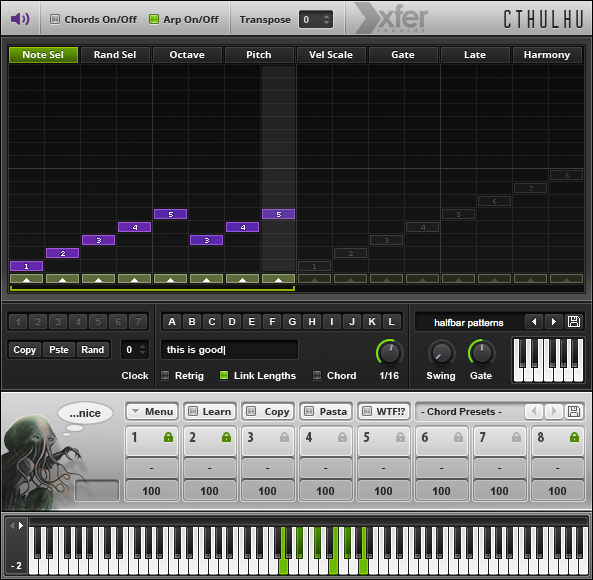
Task: Increase the Transpose value with up arrow
Action: [326, 16]
